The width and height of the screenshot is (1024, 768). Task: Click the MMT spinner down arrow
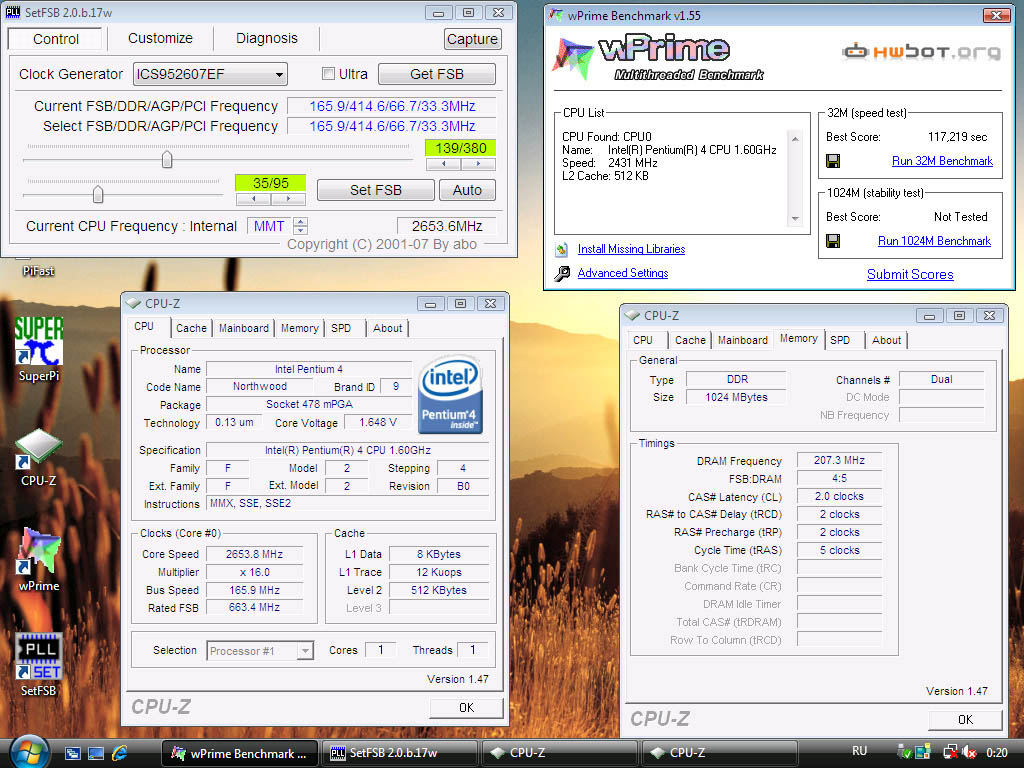tap(300, 230)
